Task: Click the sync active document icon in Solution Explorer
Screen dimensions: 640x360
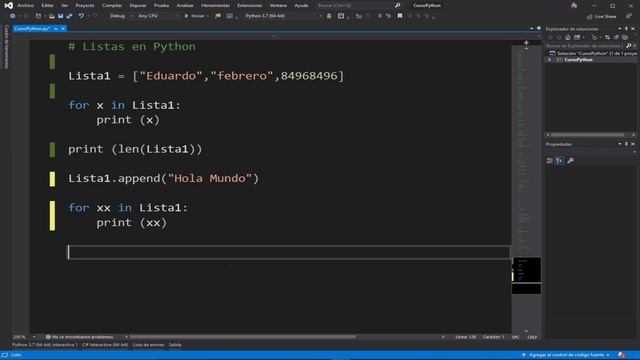Action: [x=607, y=37]
